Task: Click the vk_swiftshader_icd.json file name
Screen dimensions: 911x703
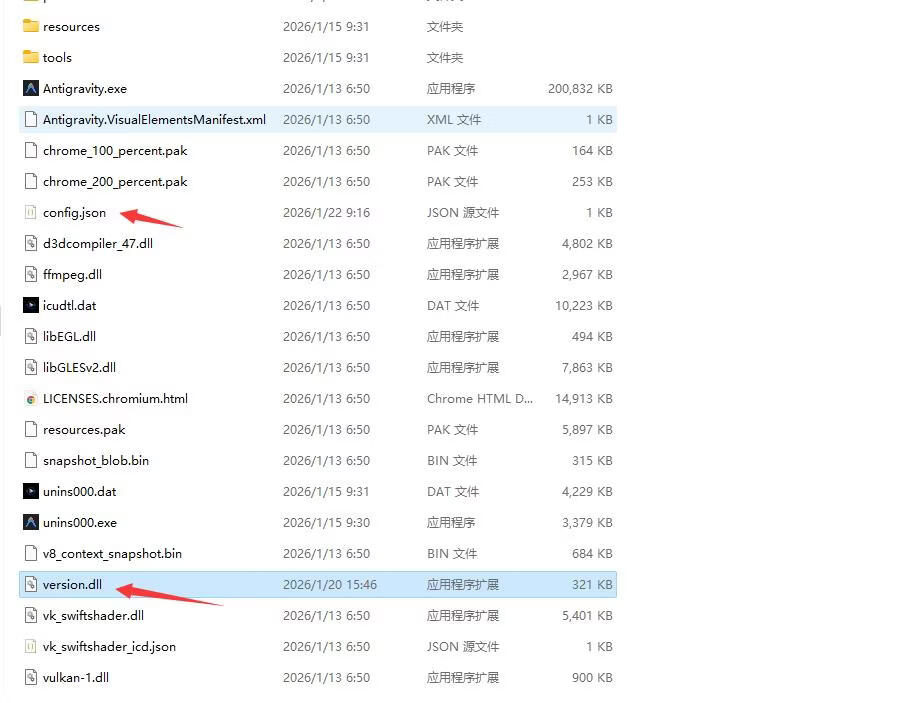Action: pyautogui.click(x=109, y=647)
